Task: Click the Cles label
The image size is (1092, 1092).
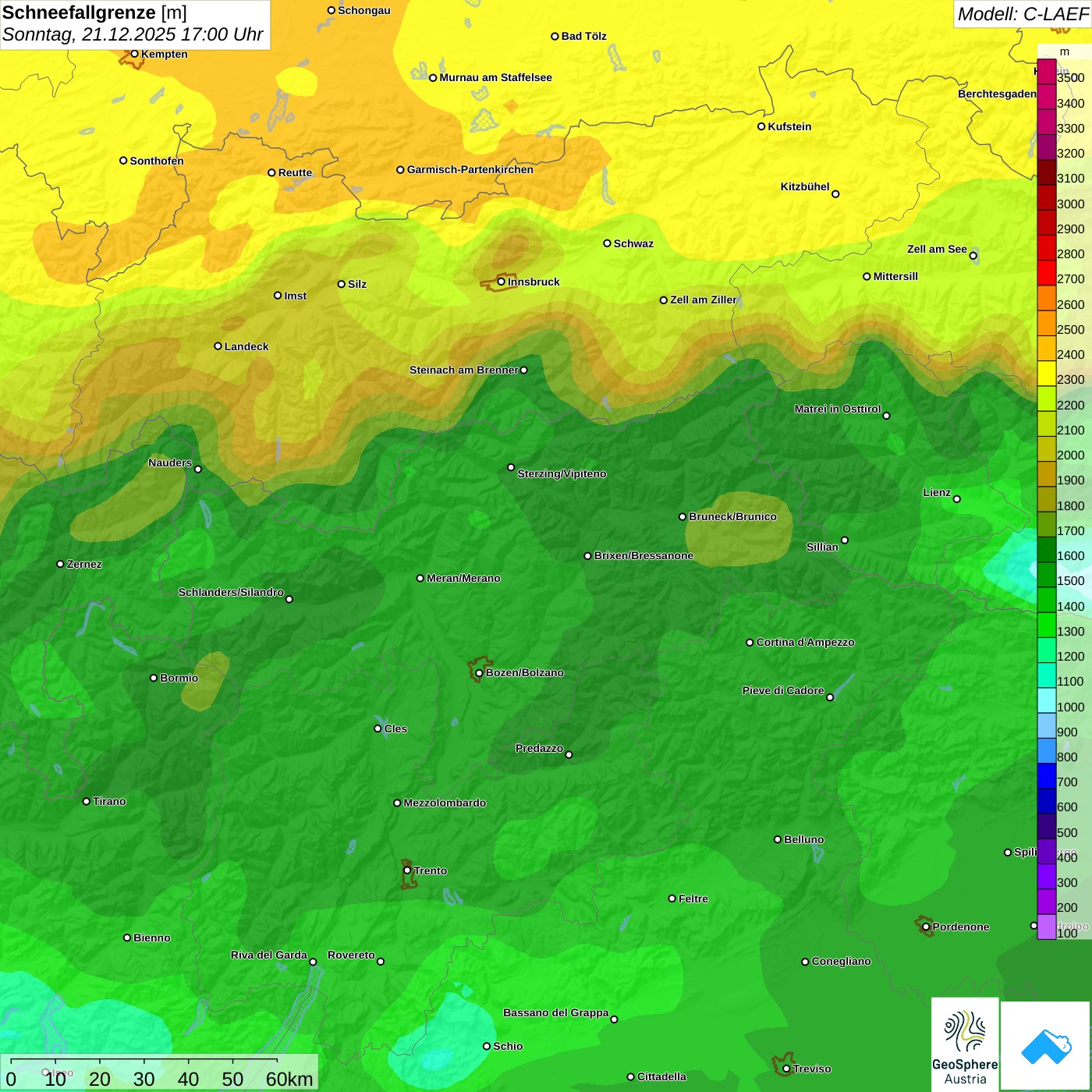Action: pyautogui.click(x=395, y=729)
